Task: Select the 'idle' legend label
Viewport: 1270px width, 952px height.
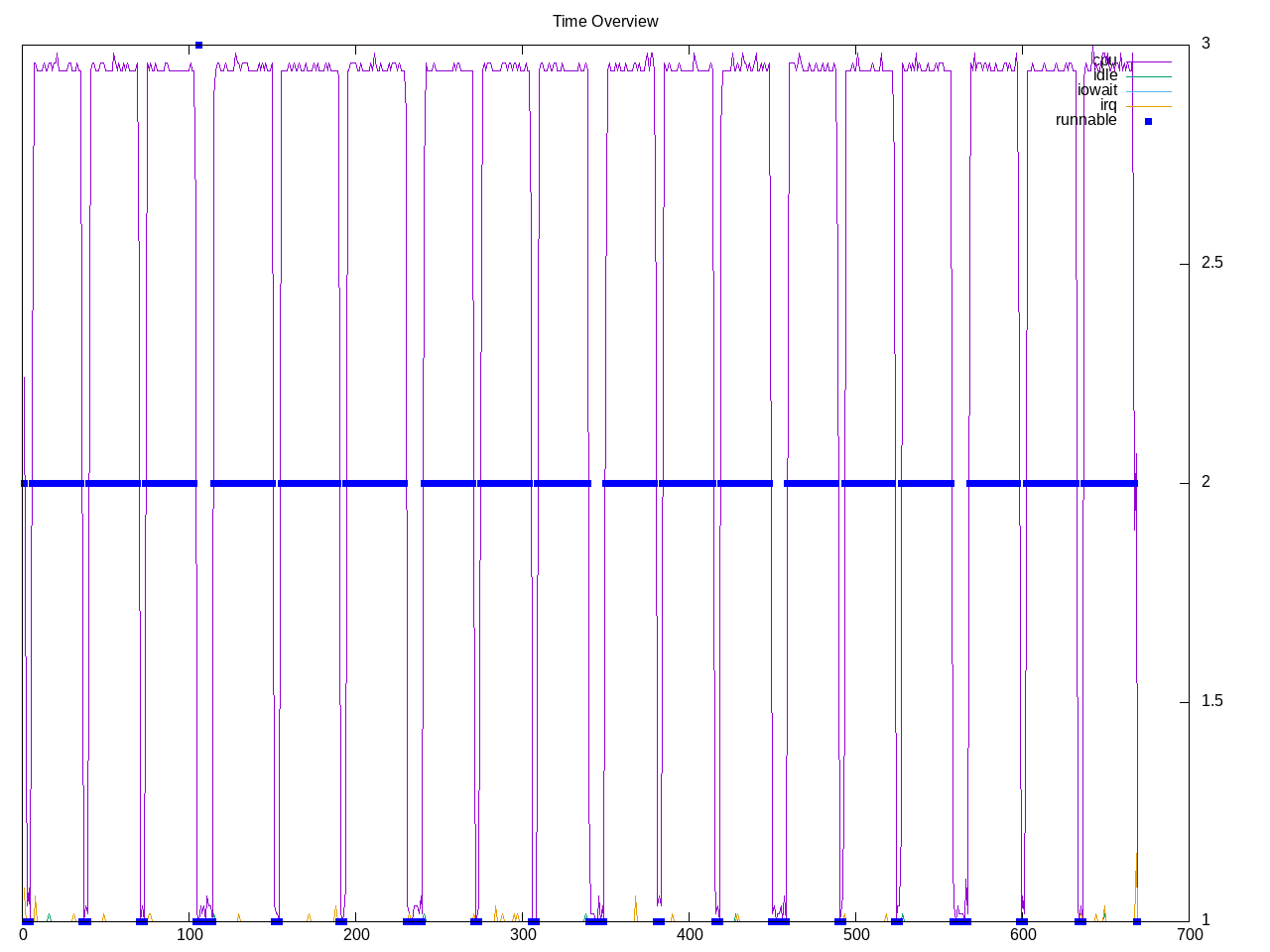Action: pos(1104,75)
